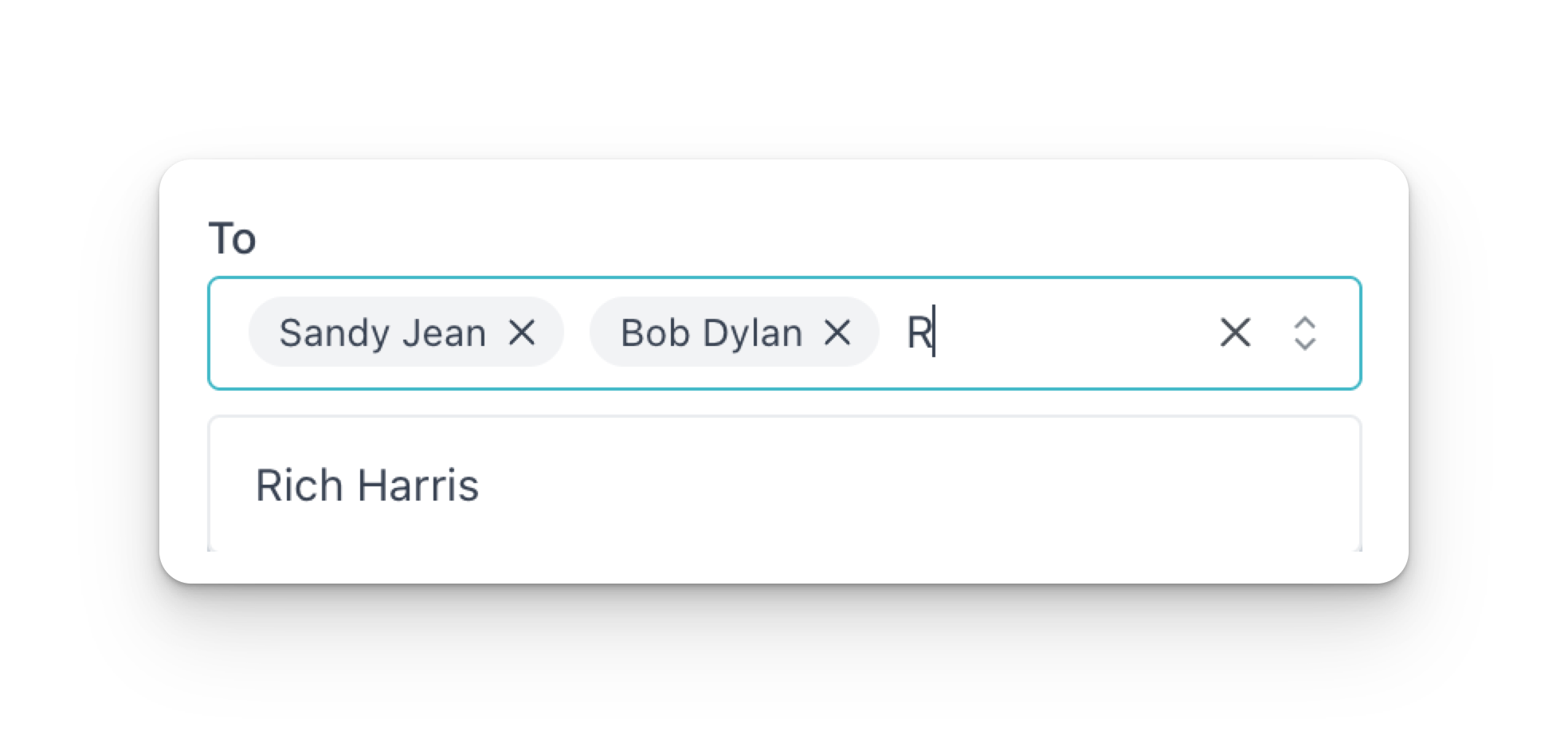This screenshot has height=743, width=1568.
Task: Remove the Sandy Jean recipient chip
Action: click(x=522, y=332)
